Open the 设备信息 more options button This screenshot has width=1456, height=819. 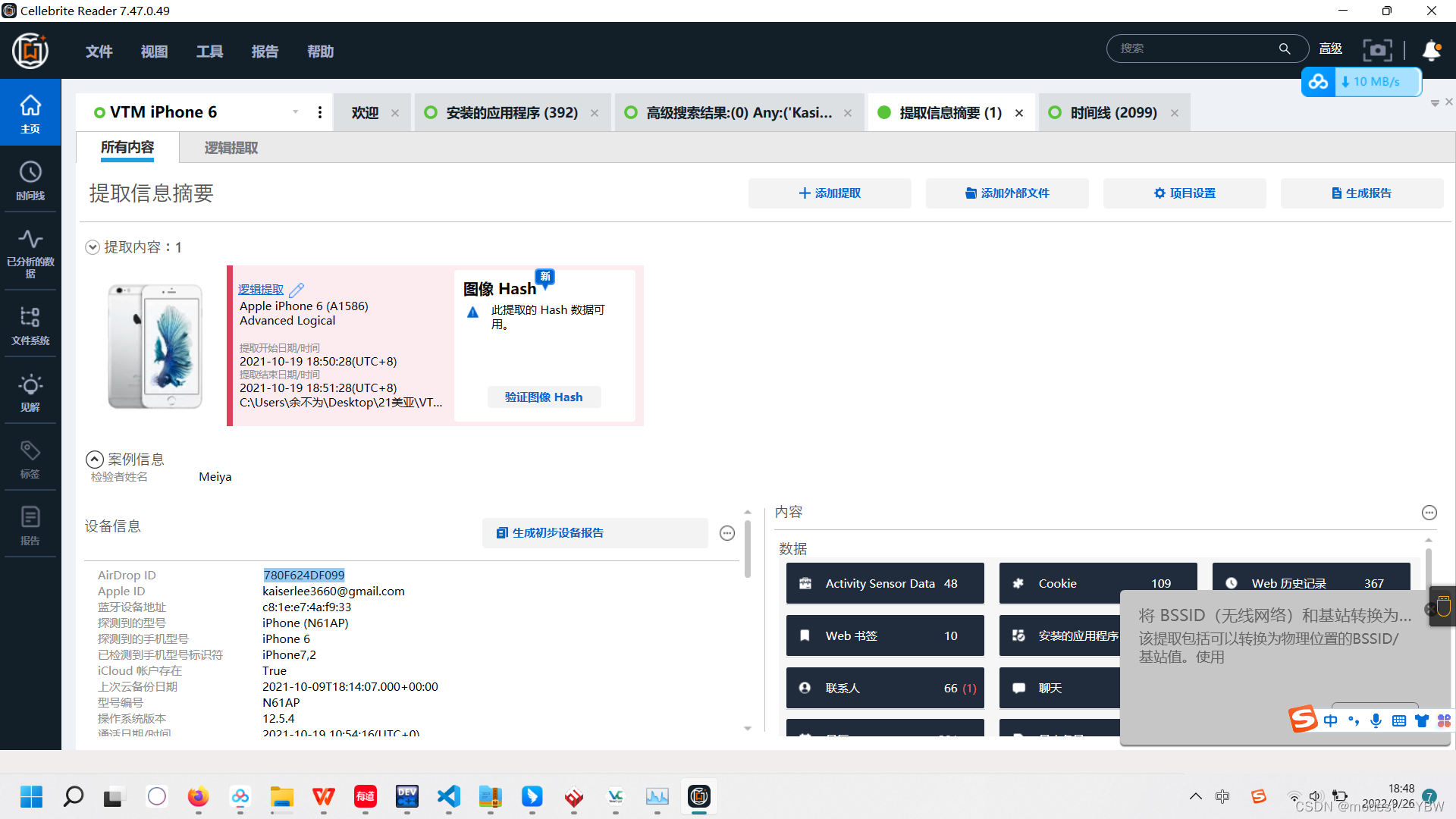[x=727, y=533]
